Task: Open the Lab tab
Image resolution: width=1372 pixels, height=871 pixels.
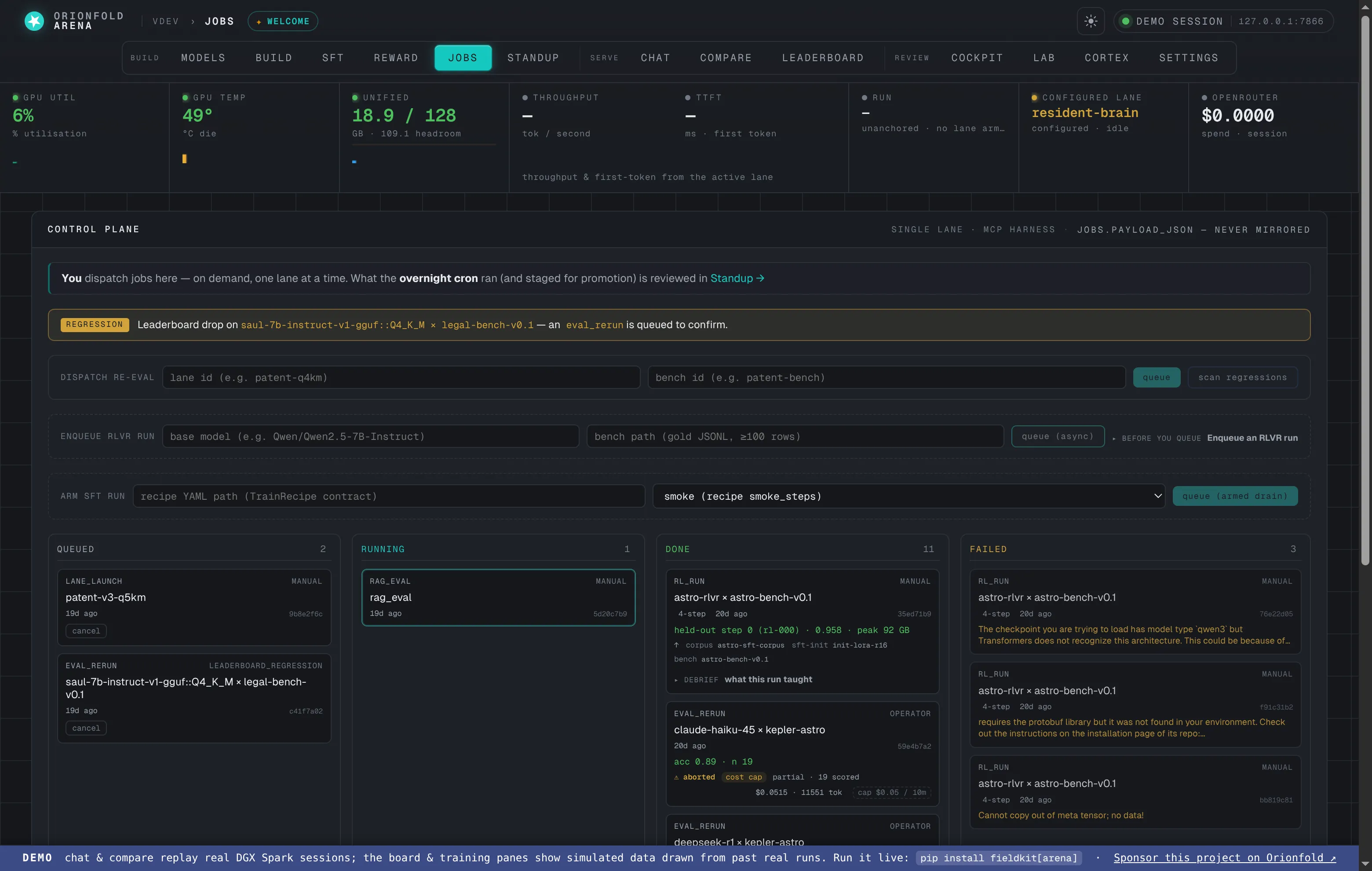Action: click(x=1044, y=58)
